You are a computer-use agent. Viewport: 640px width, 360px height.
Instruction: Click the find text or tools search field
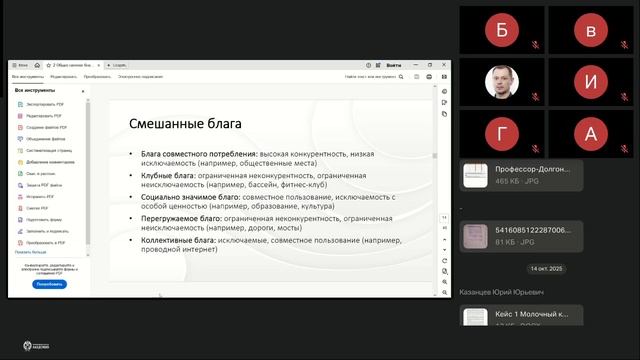pyautogui.click(x=374, y=77)
